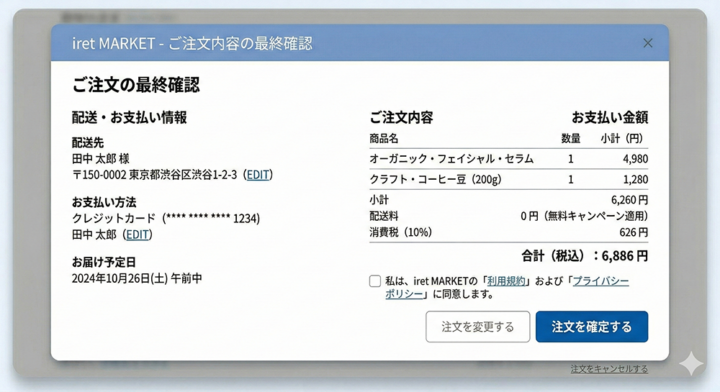This screenshot has height=392, width=720.
Task: Click the 注文を変更する button
Action: (478, 327)
